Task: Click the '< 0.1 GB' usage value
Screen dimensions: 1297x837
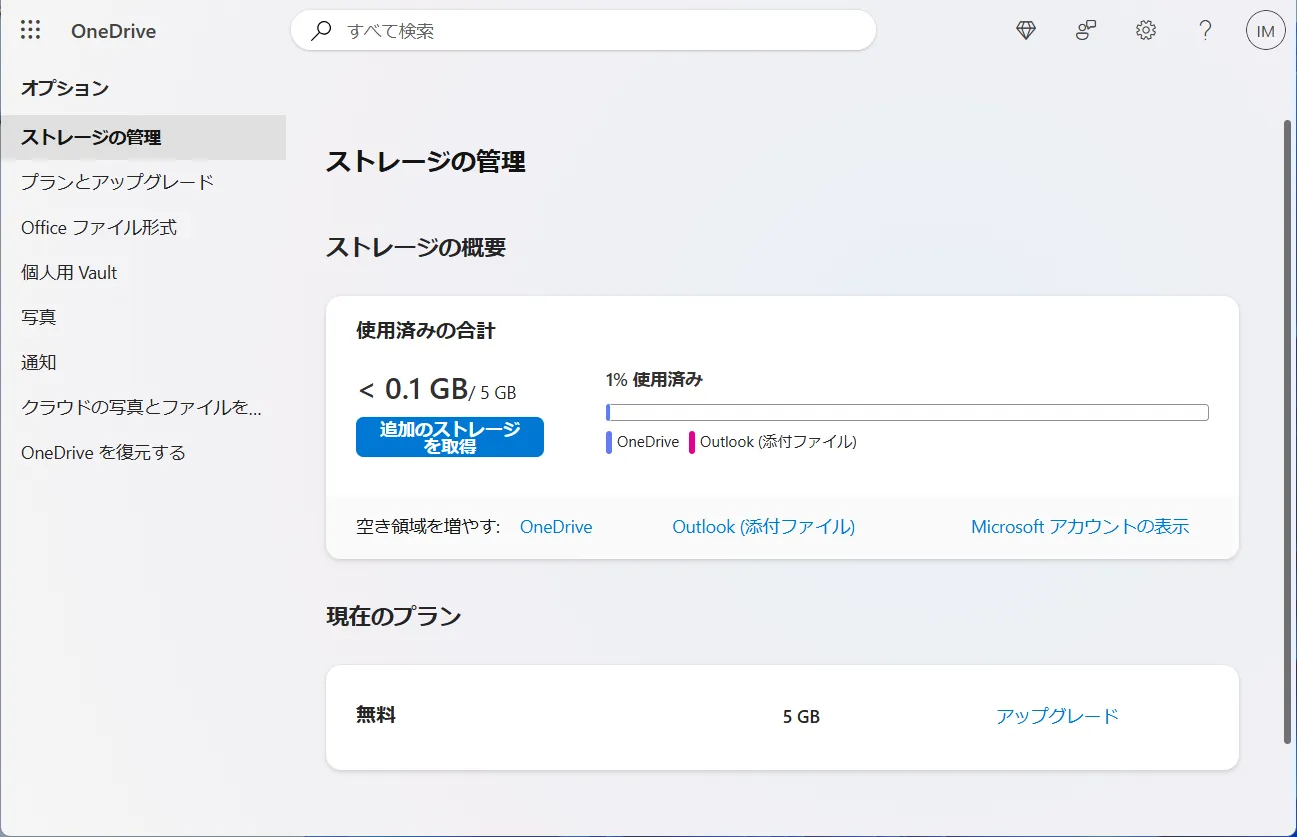Action: (x=412, y=388)
